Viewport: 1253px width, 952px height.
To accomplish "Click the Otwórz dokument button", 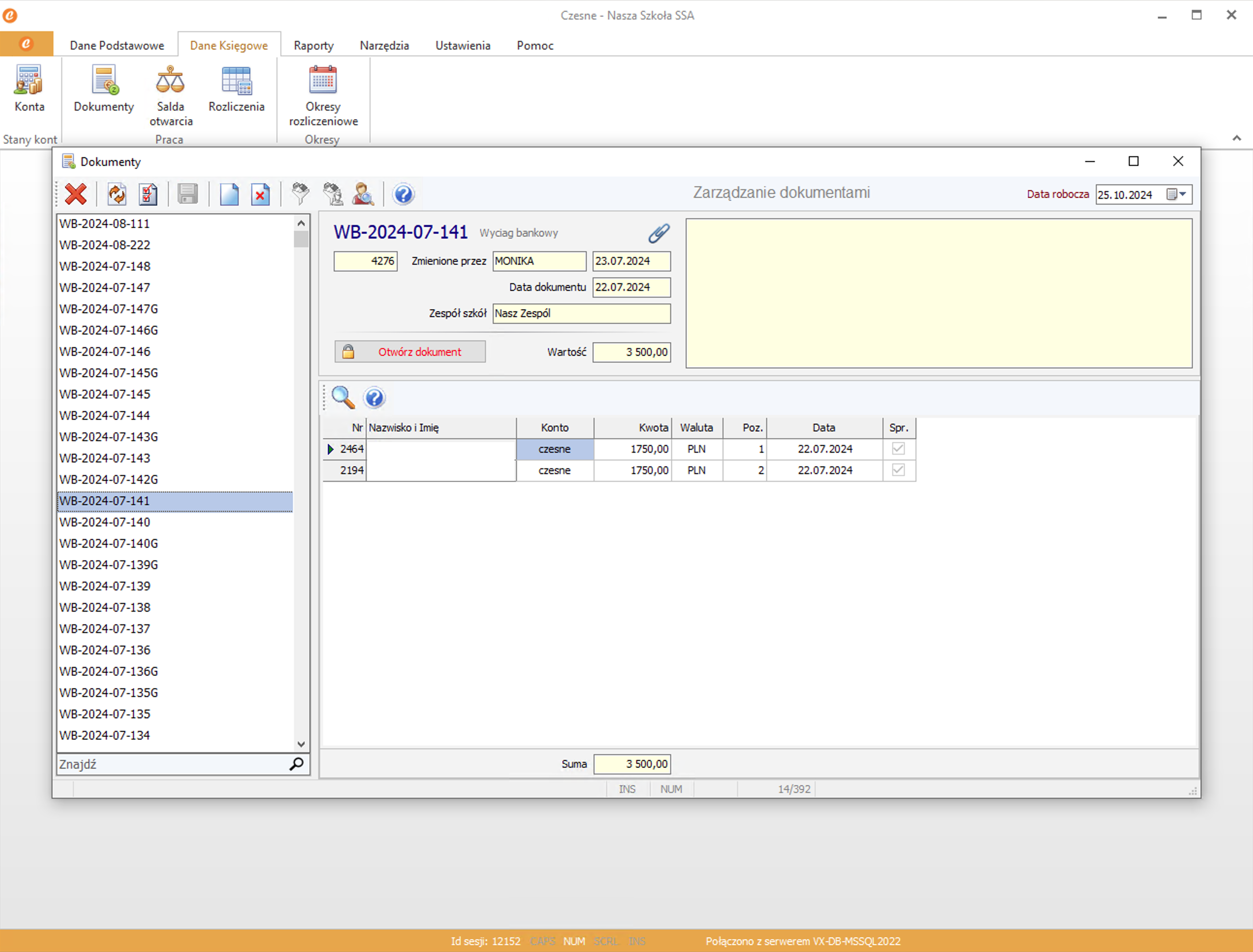I will point(410,352).
